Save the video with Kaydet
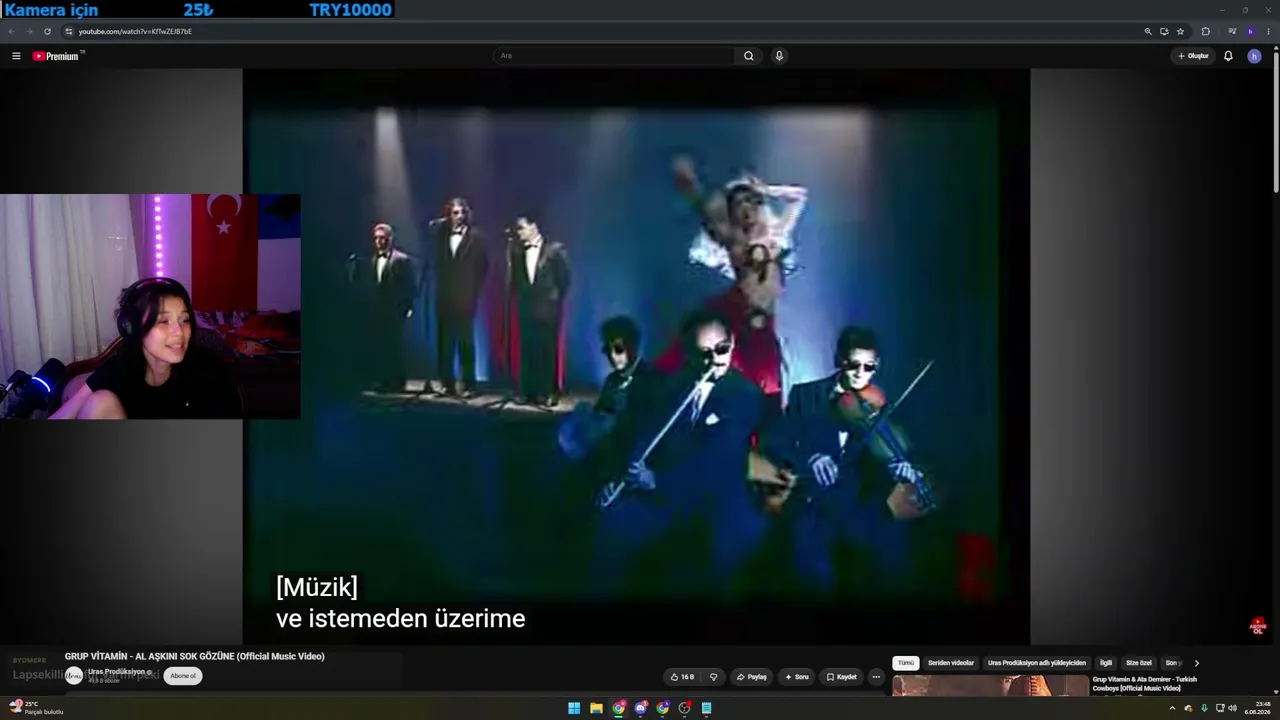 (x=841, y=677)
